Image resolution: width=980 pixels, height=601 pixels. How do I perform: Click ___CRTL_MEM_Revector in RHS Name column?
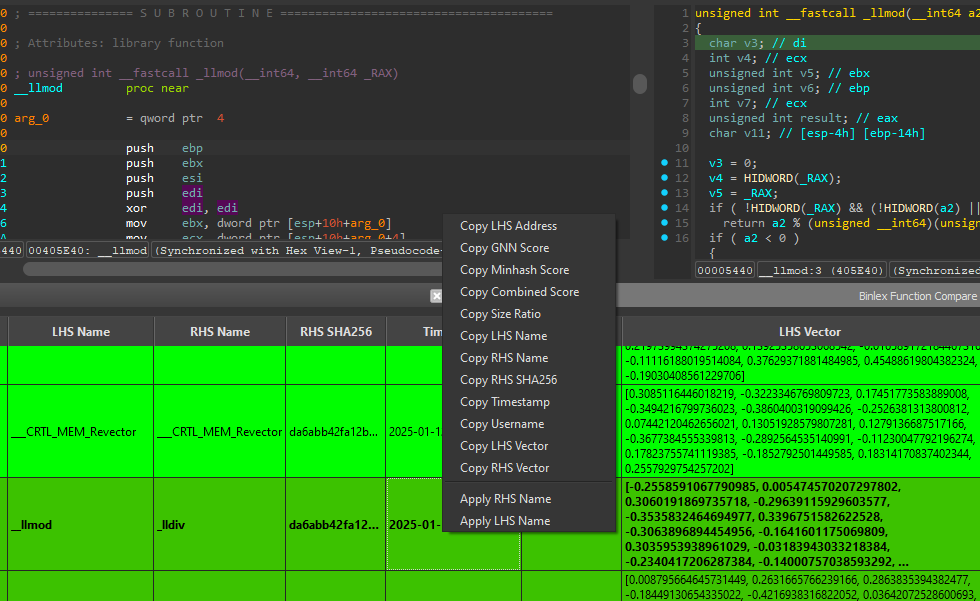pyautogui.click(x=220, y=432)
